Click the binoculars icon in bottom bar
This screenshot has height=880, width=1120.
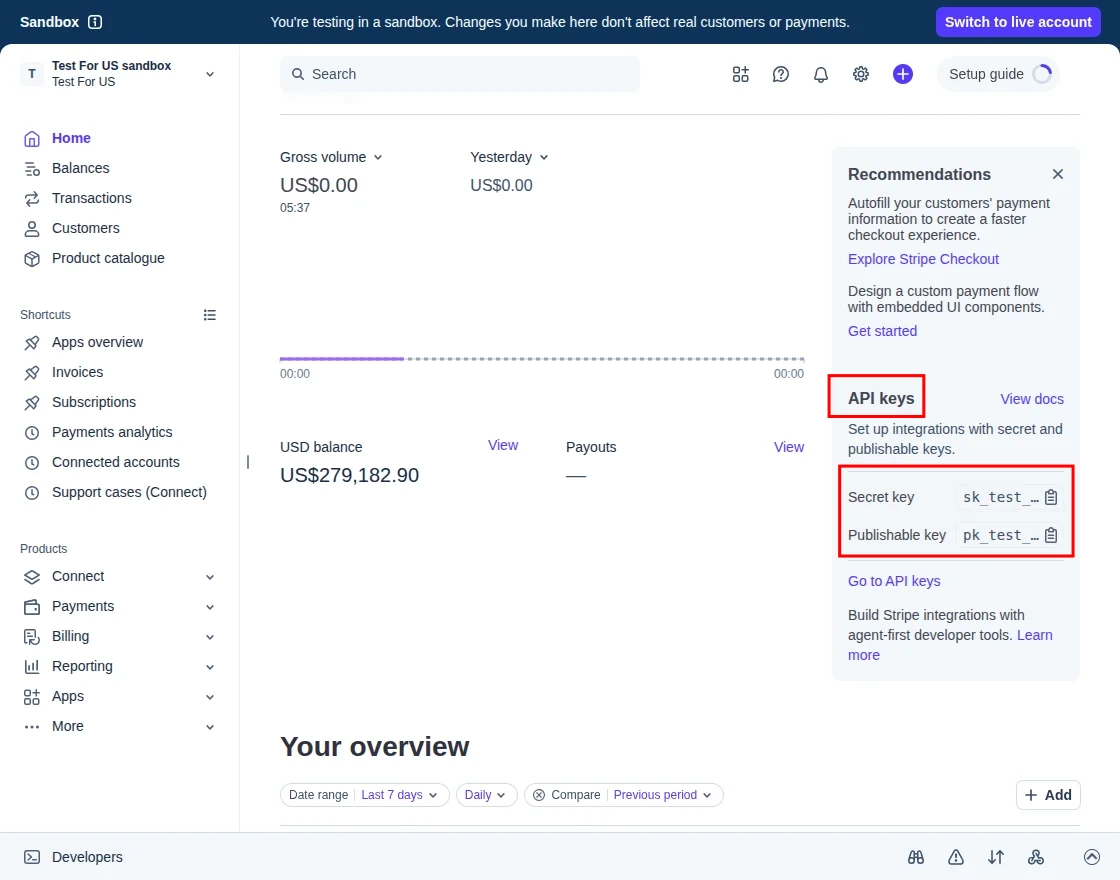tap(916, 857)
